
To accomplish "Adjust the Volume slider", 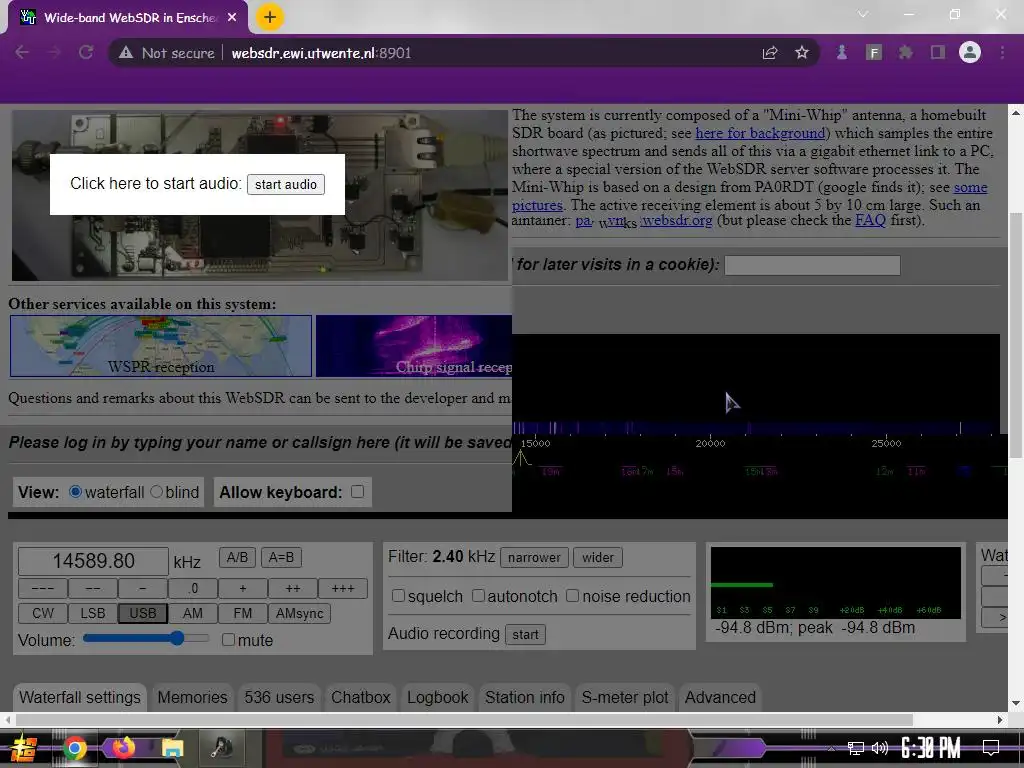I will coord(146,638).
